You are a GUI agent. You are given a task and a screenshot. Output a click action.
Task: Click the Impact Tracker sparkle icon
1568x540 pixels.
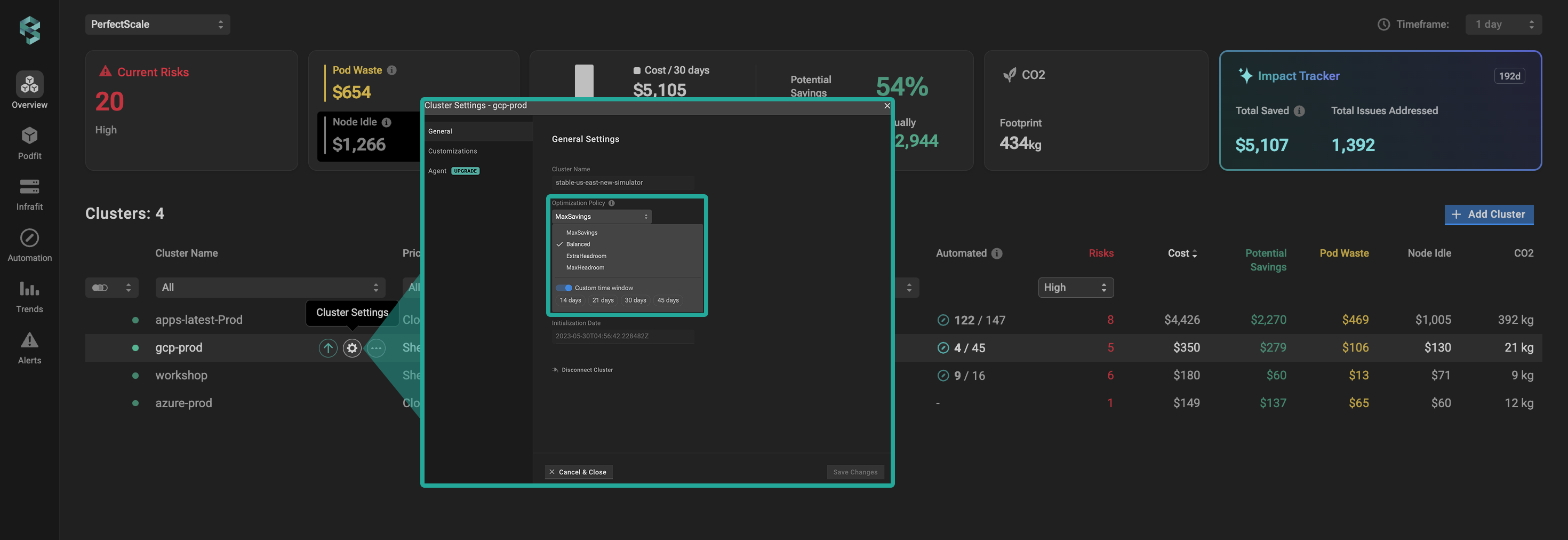pyautogui.click(x=1245, y=75)
